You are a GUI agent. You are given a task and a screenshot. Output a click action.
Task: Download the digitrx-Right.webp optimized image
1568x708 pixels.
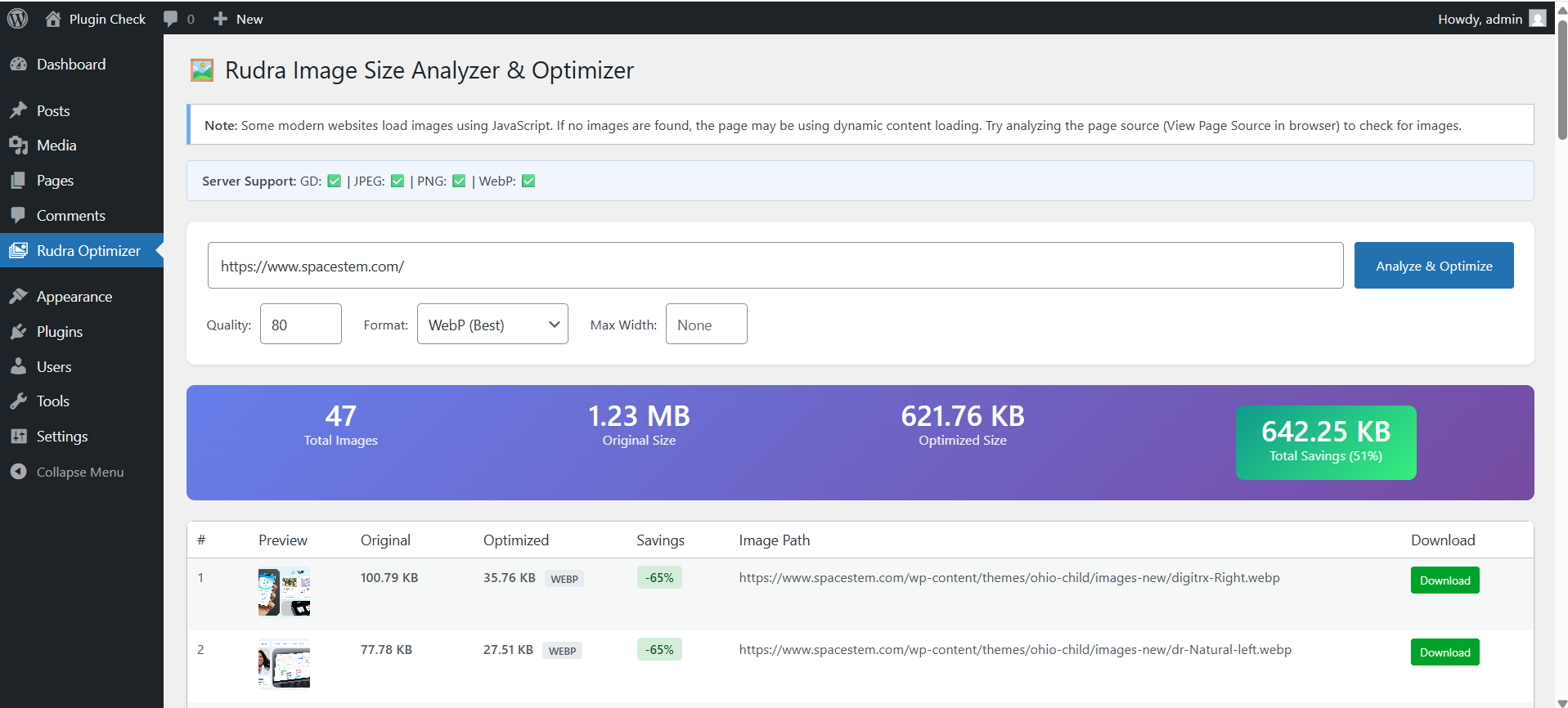tap(1444, 580)
